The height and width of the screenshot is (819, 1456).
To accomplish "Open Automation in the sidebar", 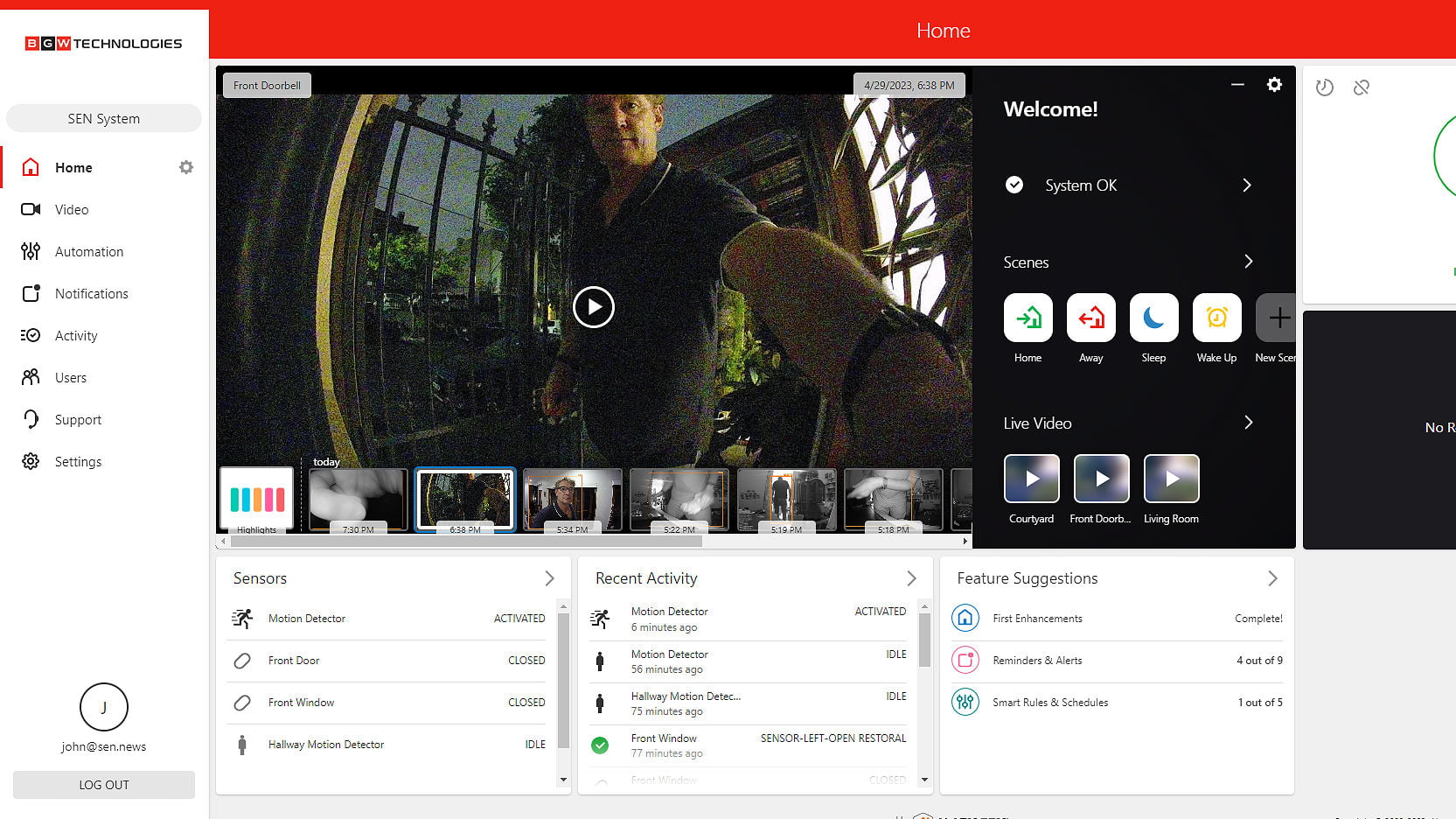I will point(88,252).
